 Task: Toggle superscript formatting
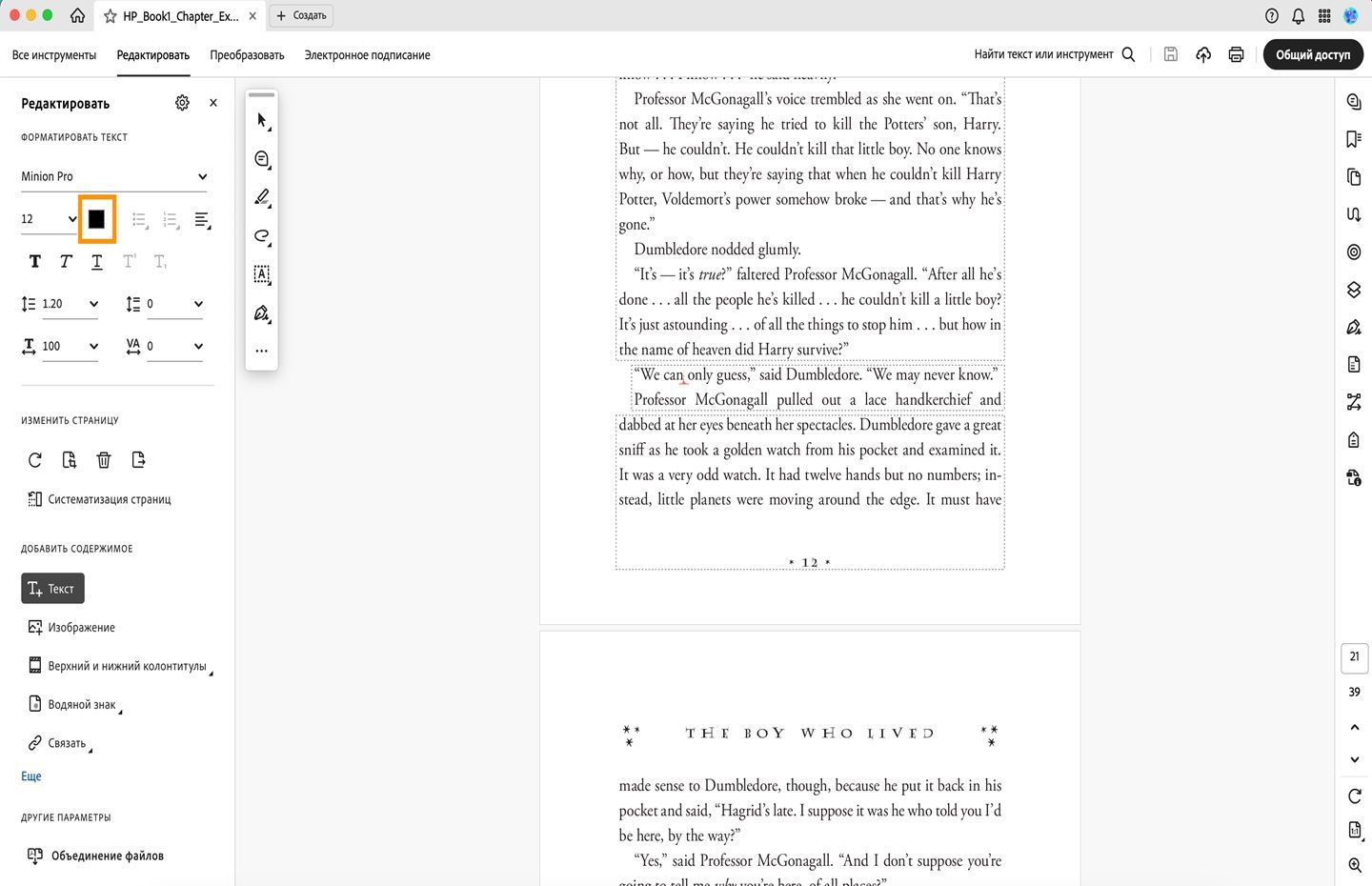coord(129,261)
